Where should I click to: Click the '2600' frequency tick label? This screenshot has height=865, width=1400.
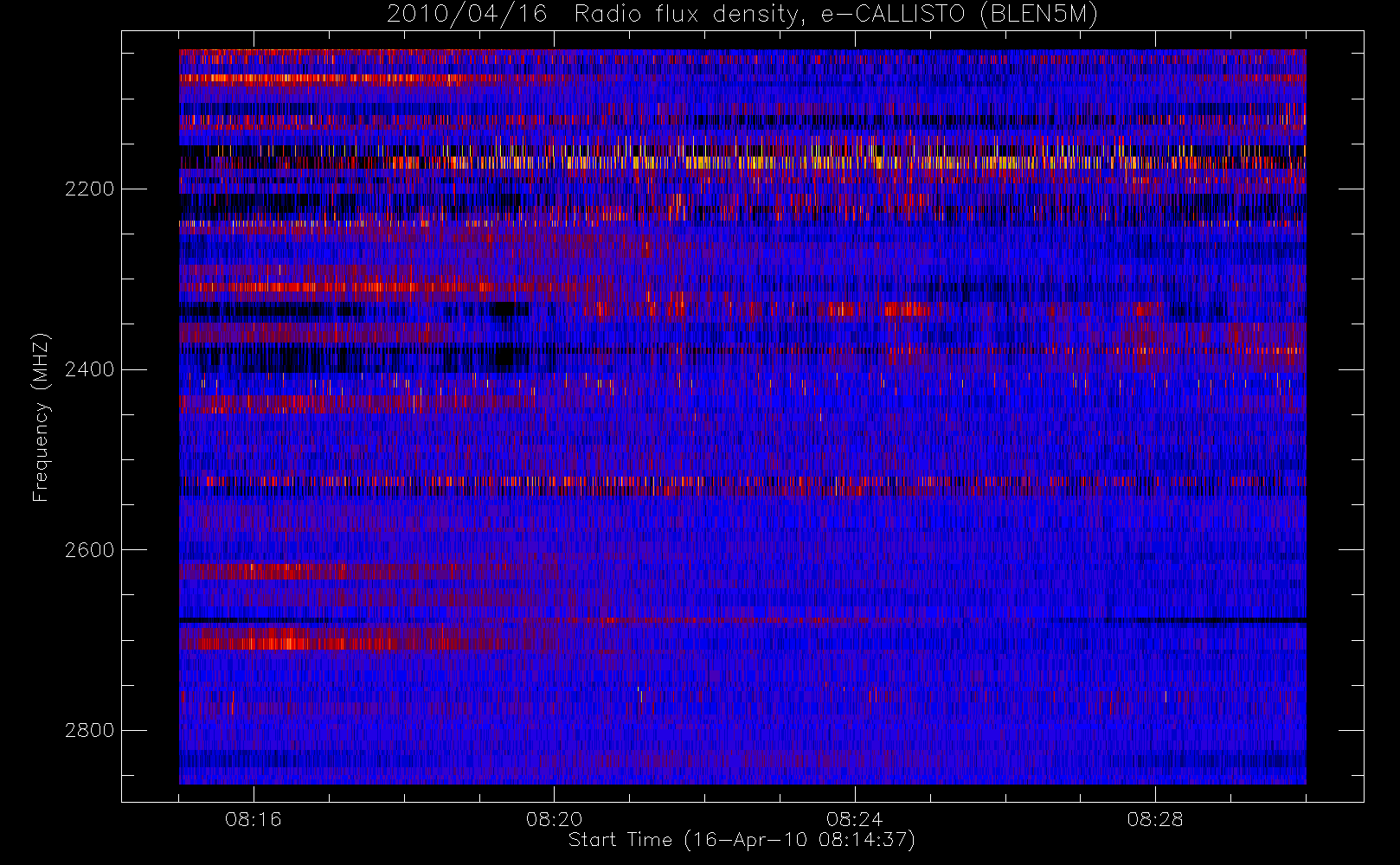pos(89,550)
